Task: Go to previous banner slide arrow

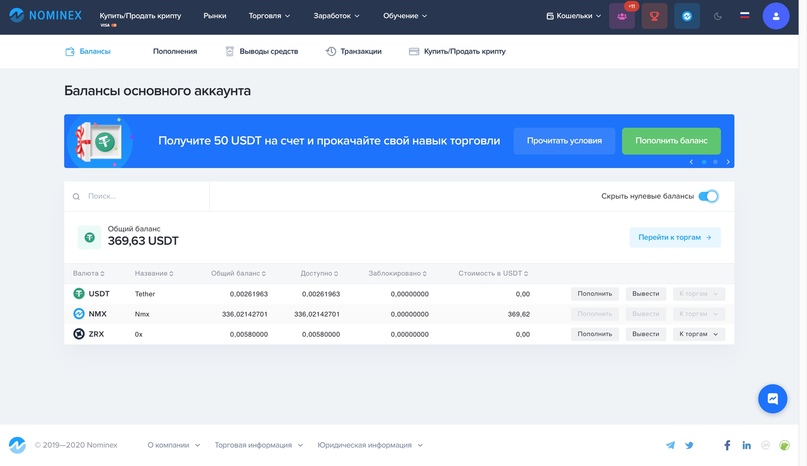Action: (691, 162)
